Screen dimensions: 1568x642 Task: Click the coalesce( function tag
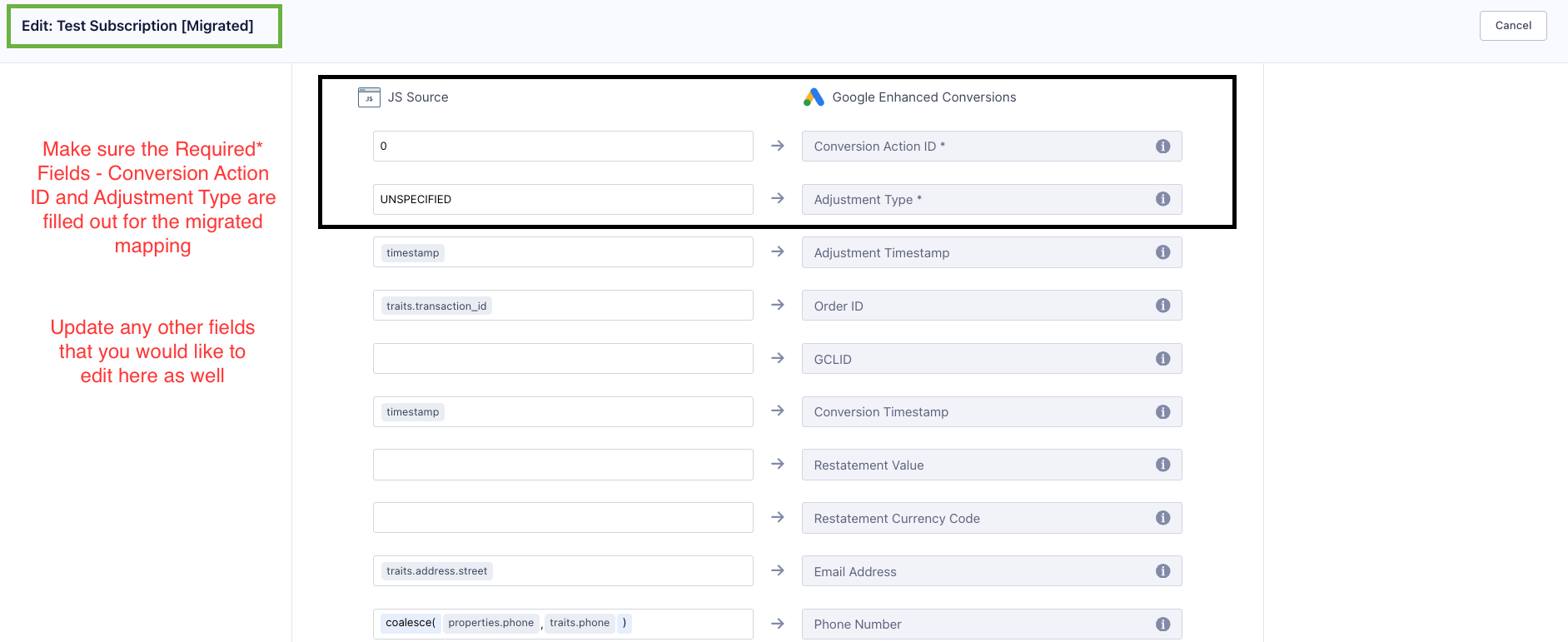[x=411, y=623]
